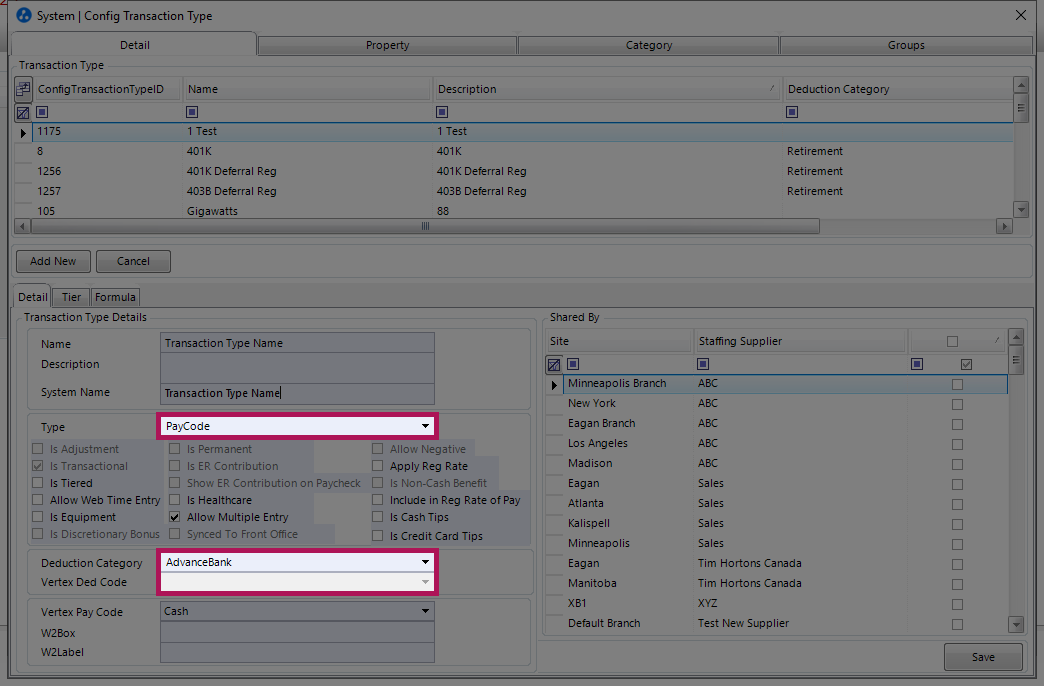Click scroll down arrow of Transaction Type grid
The height and width of the screenshot is (686, 1044).
1021,209
